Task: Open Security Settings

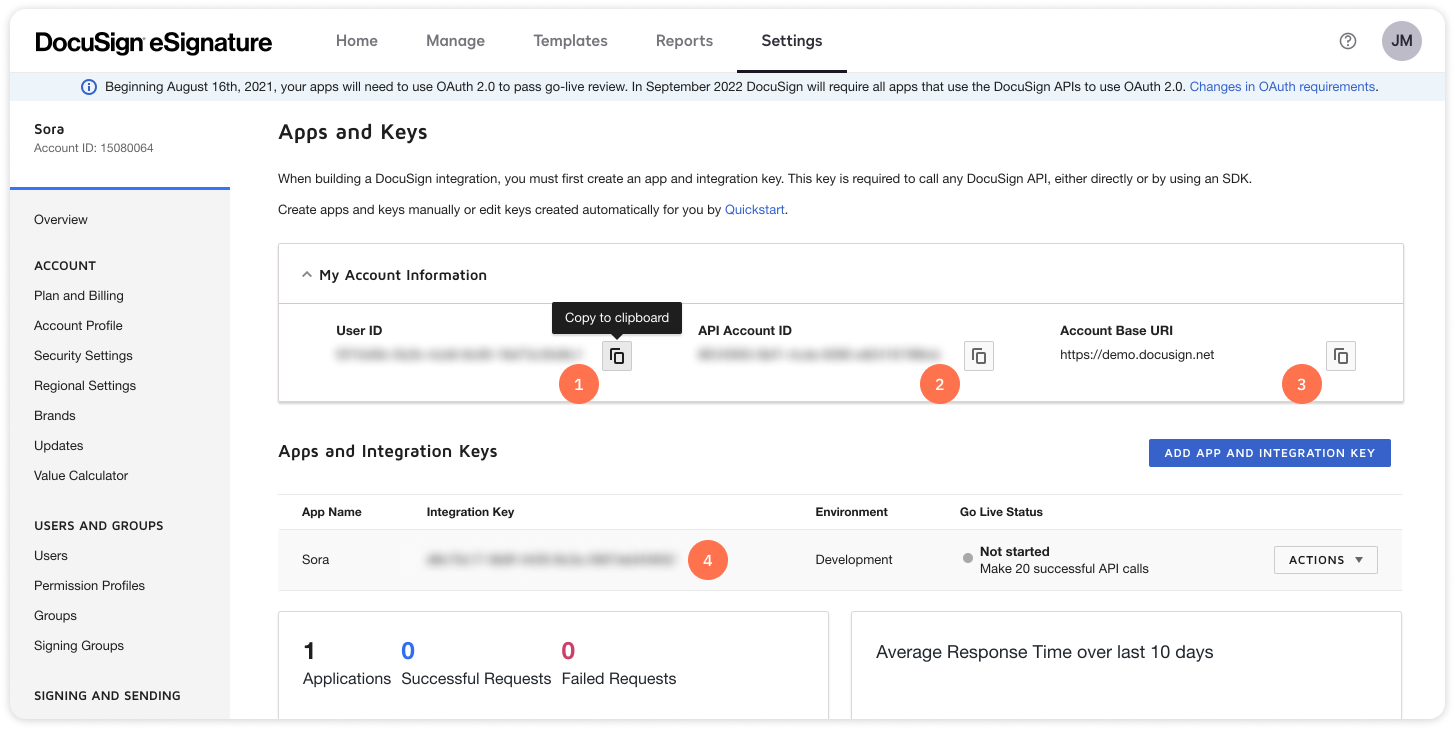Action: click(x=83, y=356)
